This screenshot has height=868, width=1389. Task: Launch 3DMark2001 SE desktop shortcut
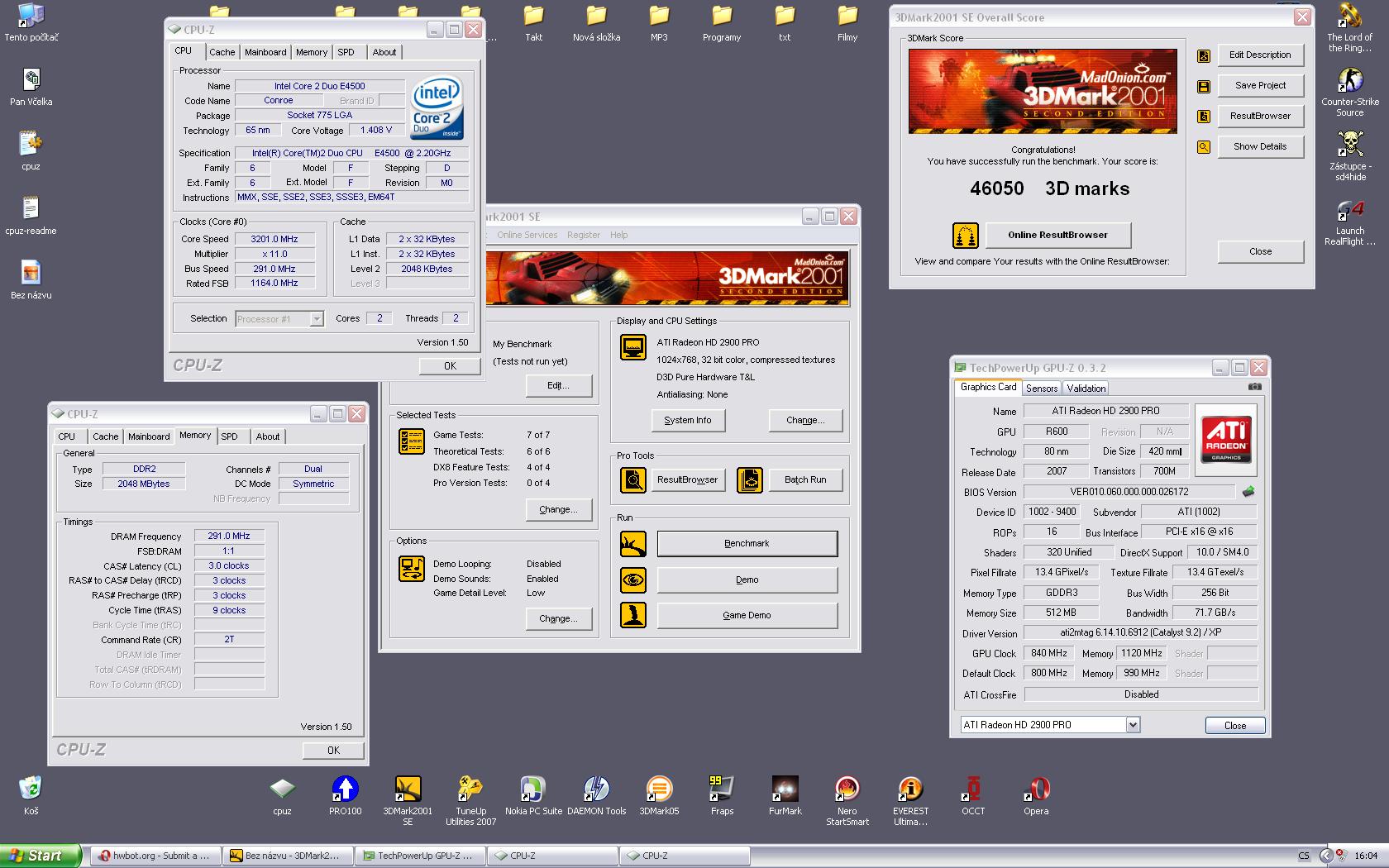408,800
